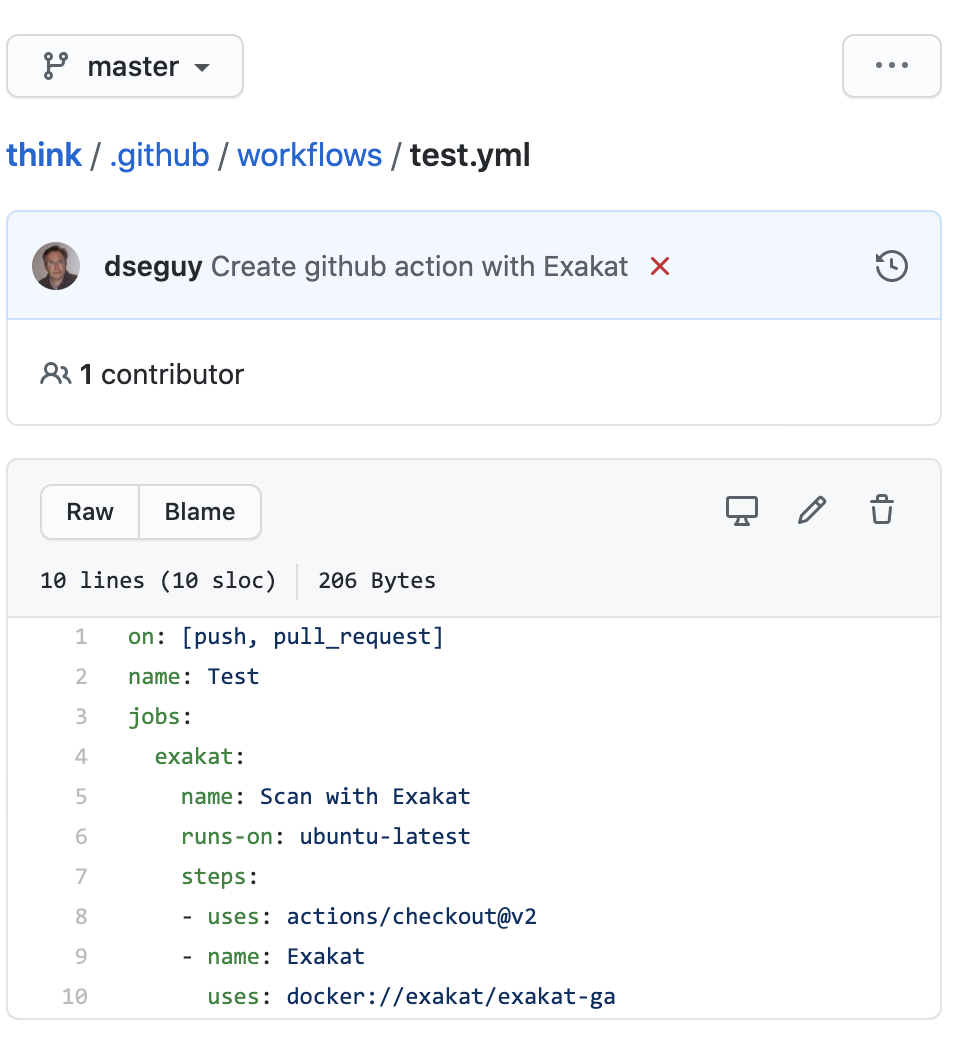Click dseguy's avatar image
This screenshot has width=962, height=1062.
coord(56,266)
